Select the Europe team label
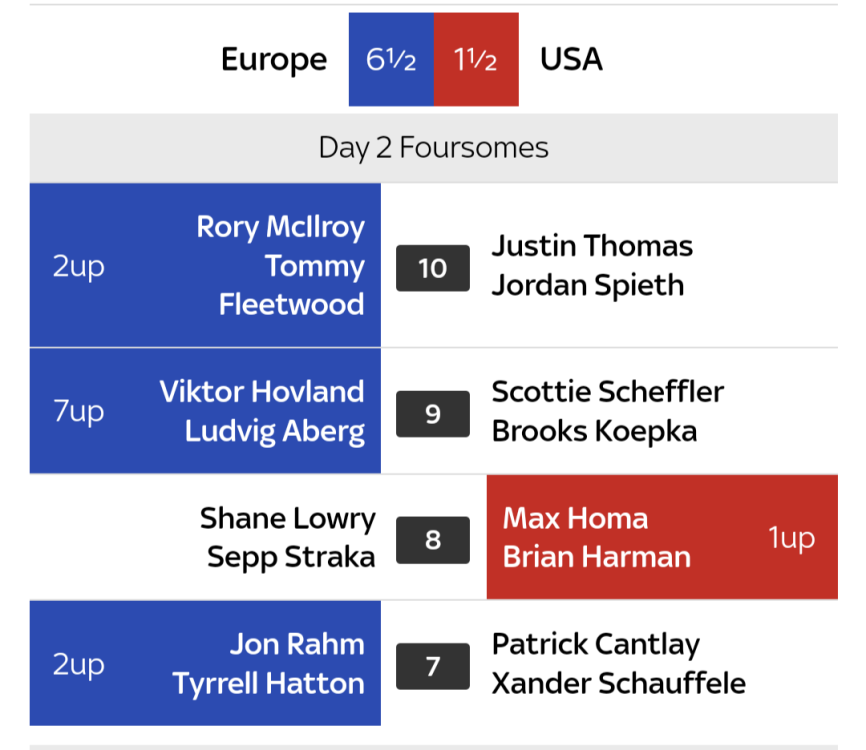The height and width of the screenshot is (750, 866). pos(274,60)
